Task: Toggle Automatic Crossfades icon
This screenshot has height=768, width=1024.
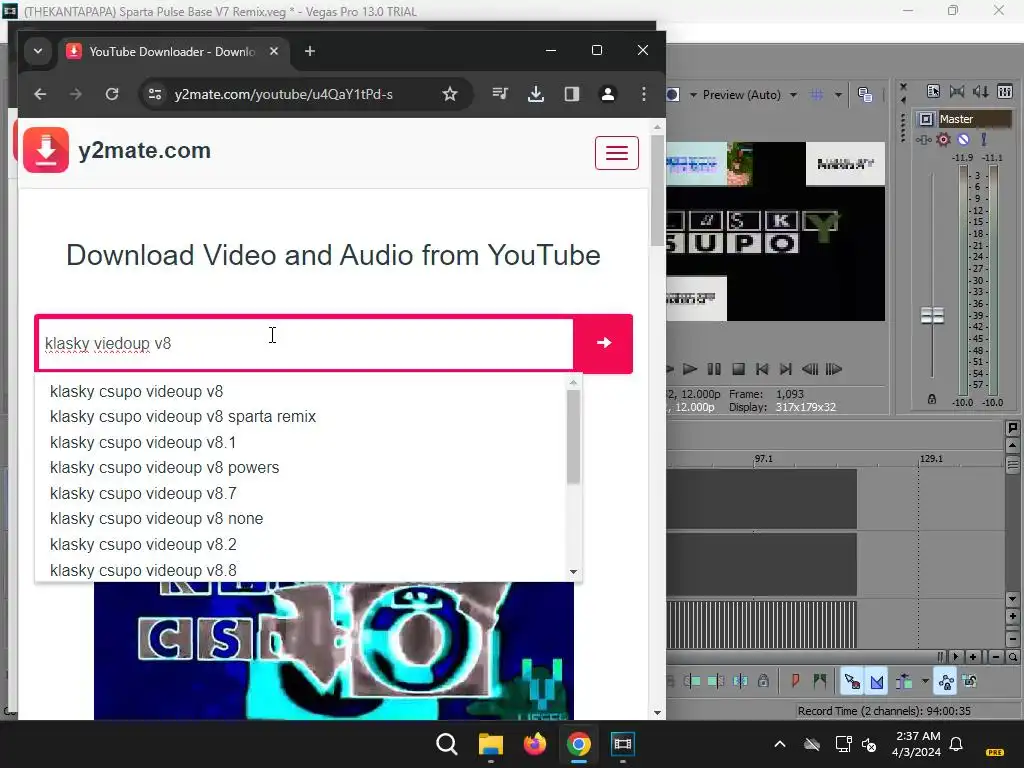Action: [x=876, y=682]
